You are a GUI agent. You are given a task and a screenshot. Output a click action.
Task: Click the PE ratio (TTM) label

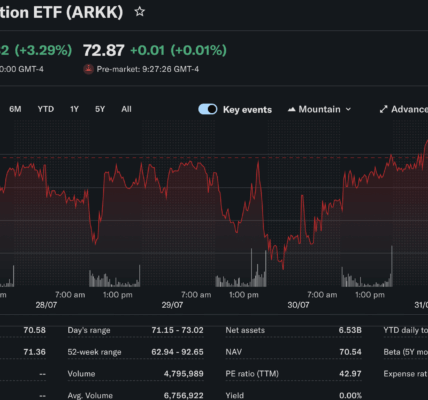tap(252, 374)
